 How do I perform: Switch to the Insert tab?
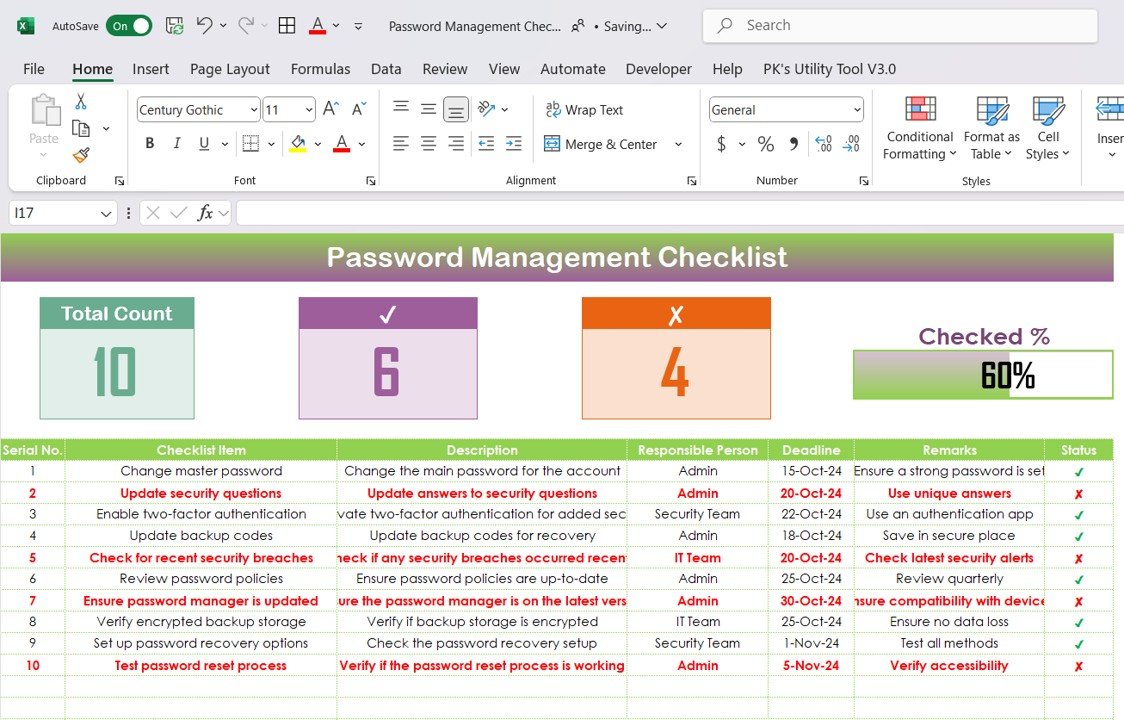[151, 69]
